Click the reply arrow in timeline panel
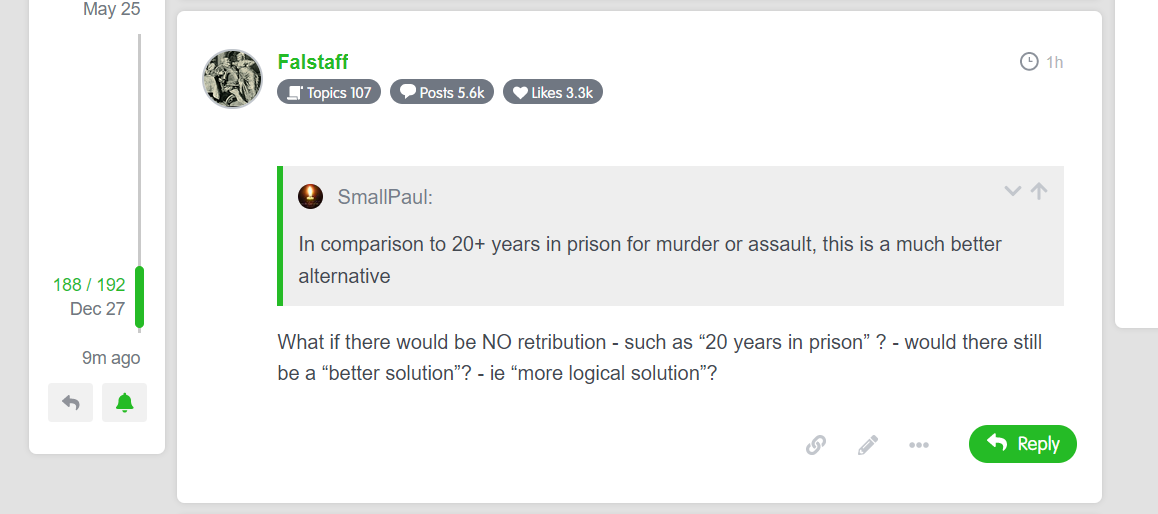The image size is (1158, 514). pyautogui.click(x=70, y=402)
